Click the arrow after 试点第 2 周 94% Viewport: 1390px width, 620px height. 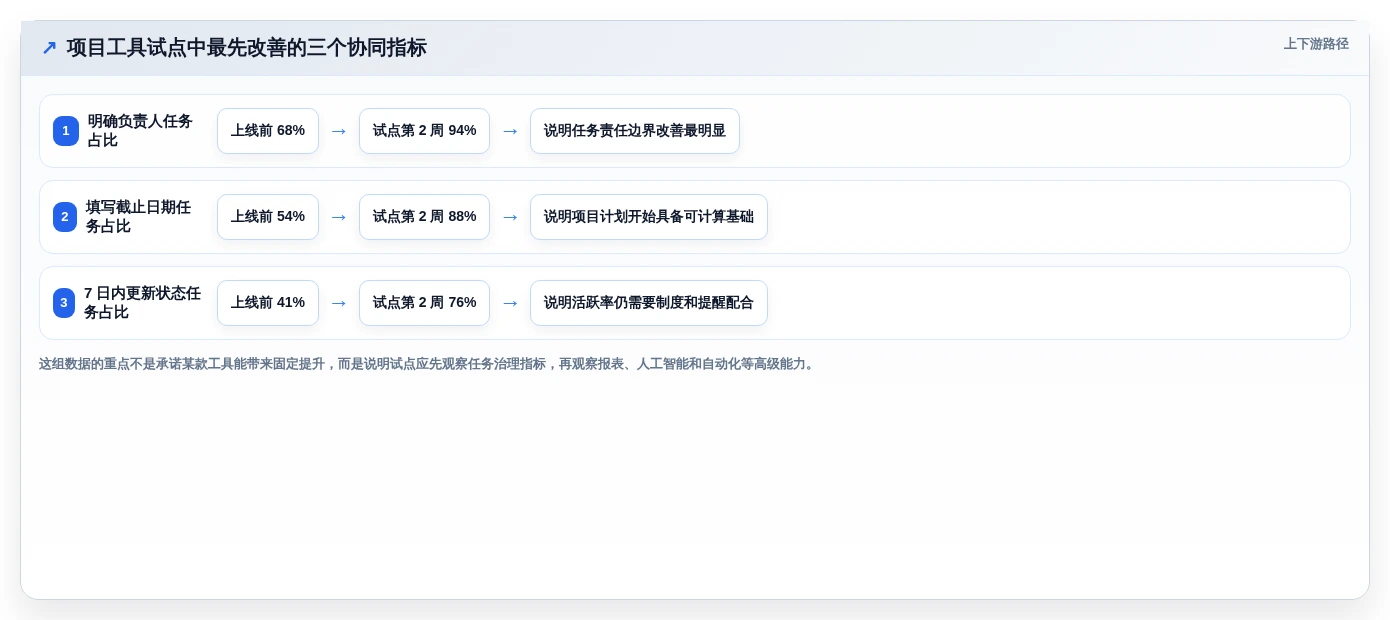(510, 131)
